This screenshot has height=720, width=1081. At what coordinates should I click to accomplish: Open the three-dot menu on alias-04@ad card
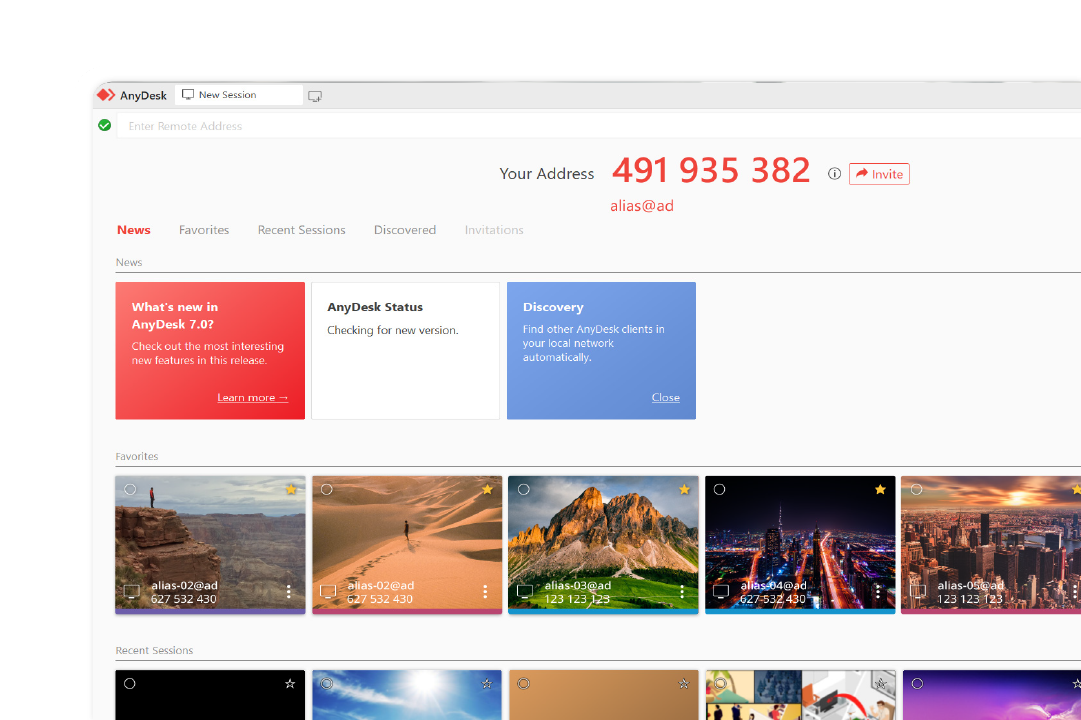coord(878,592)
